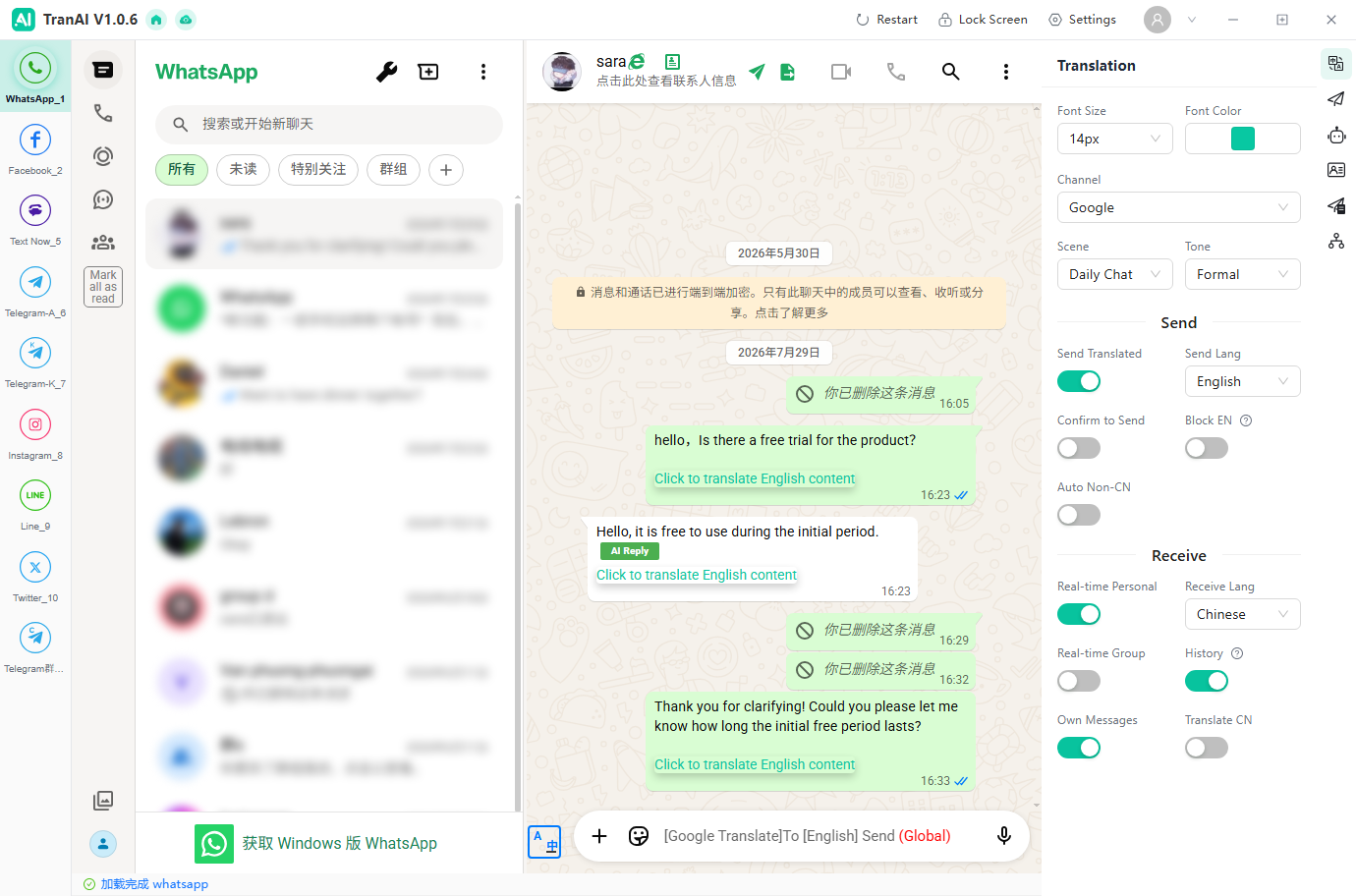The height and width of the screenshot is (896, 1356).
Task: Click the 搜索或开始新聊天 search field
Action: tap(329, 124)
